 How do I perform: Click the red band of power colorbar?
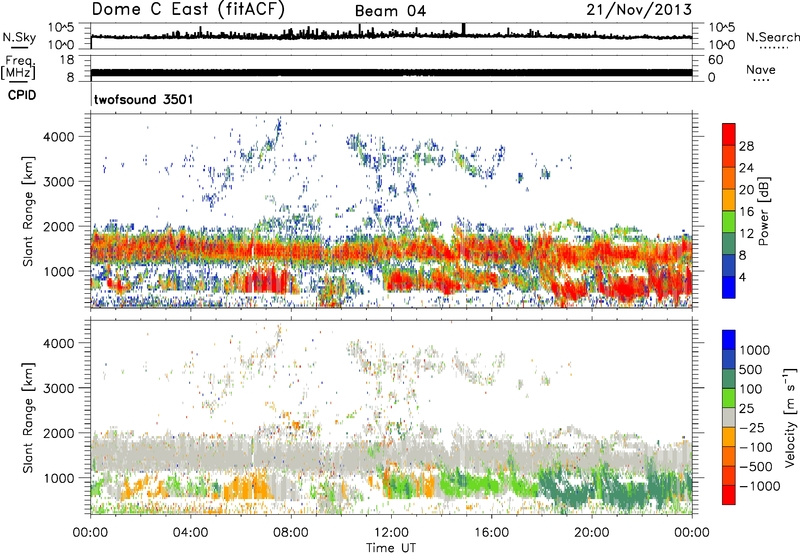[x=729, y=134]
